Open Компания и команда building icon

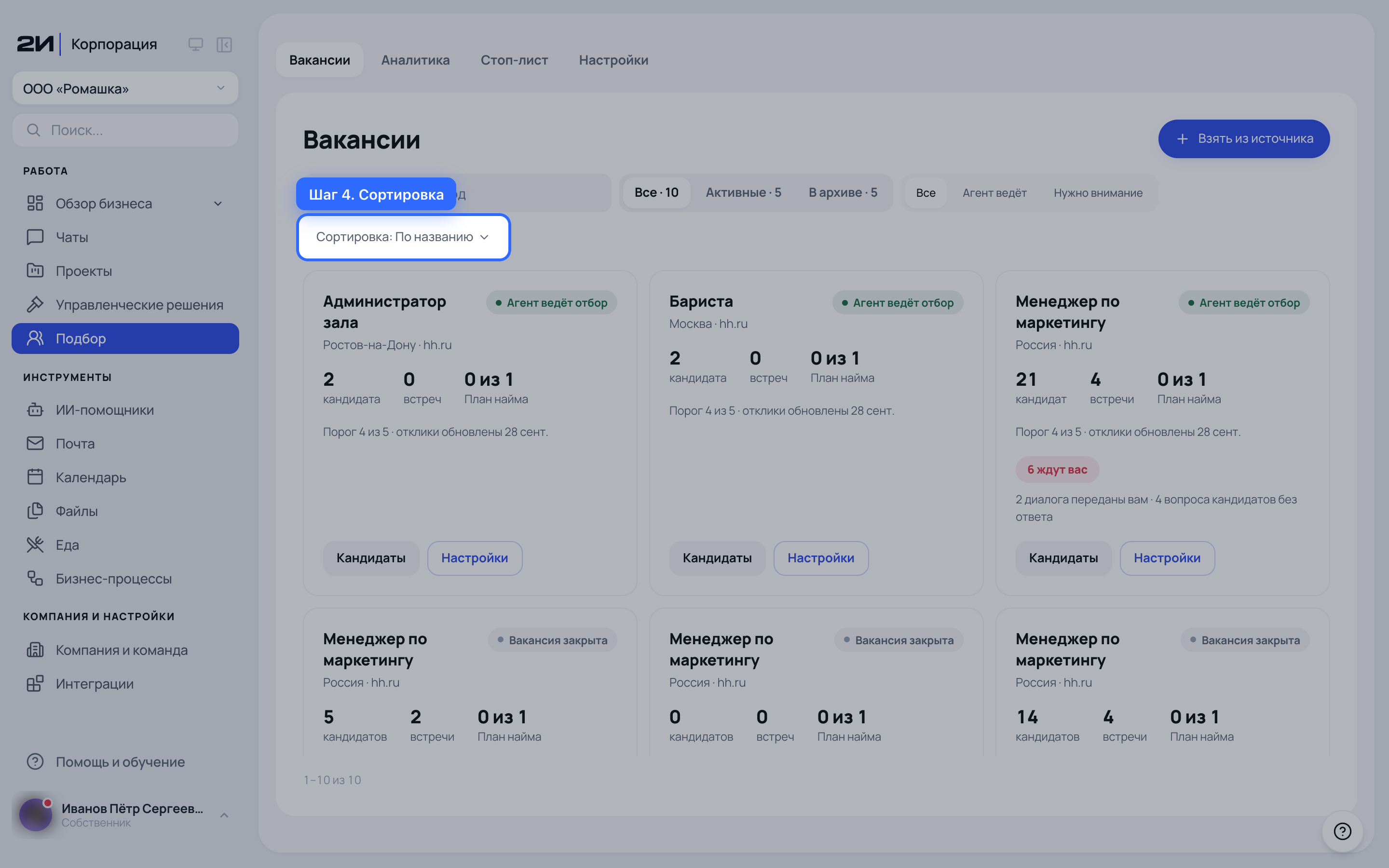[x=35, y=649]
